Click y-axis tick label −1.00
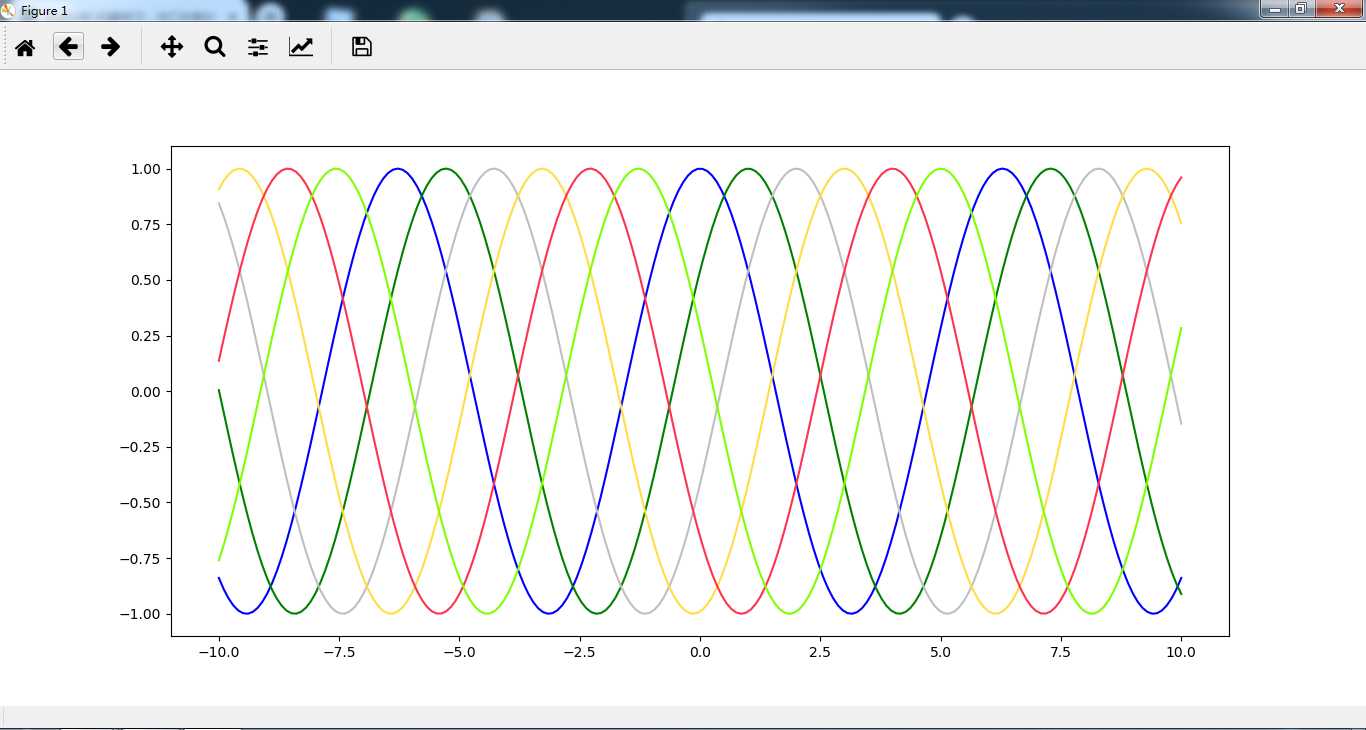This screenshot has height=730, width=1366. point(141,614)
